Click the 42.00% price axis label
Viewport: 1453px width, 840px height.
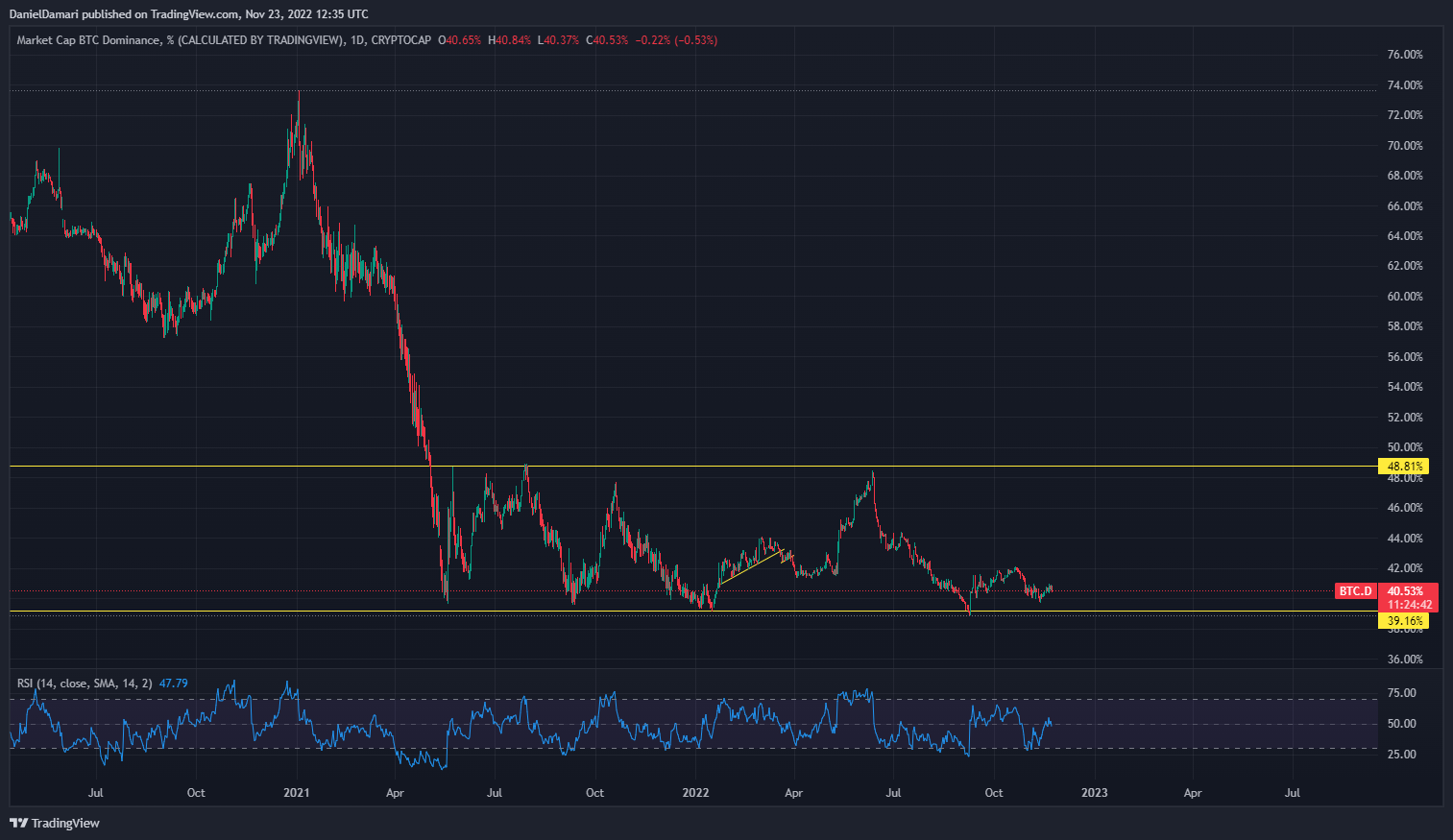1405,568
